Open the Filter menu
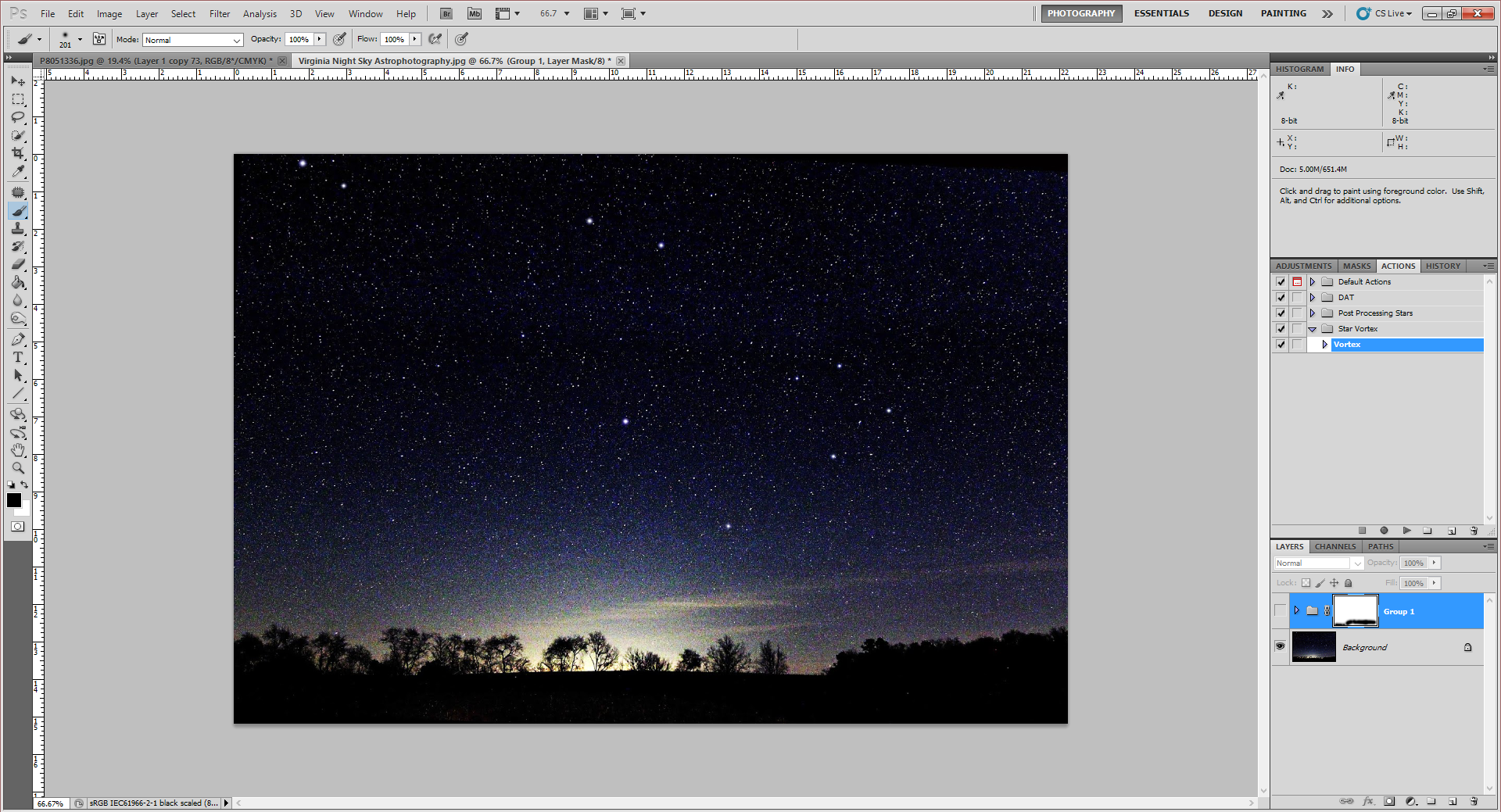 click(220, 14)
